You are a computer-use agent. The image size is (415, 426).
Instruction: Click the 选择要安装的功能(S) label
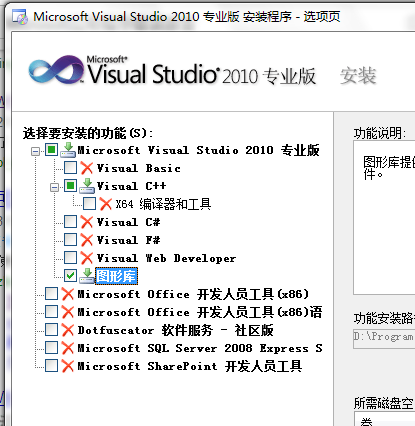pos(88,133)
